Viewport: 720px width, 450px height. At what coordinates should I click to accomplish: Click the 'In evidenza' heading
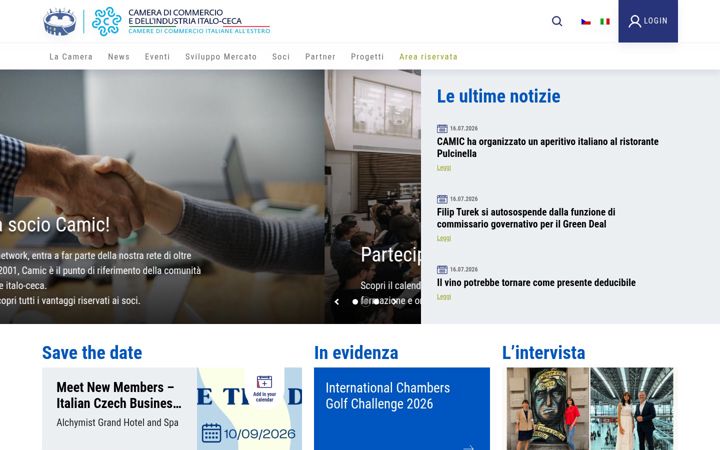(x=356, y=353)
